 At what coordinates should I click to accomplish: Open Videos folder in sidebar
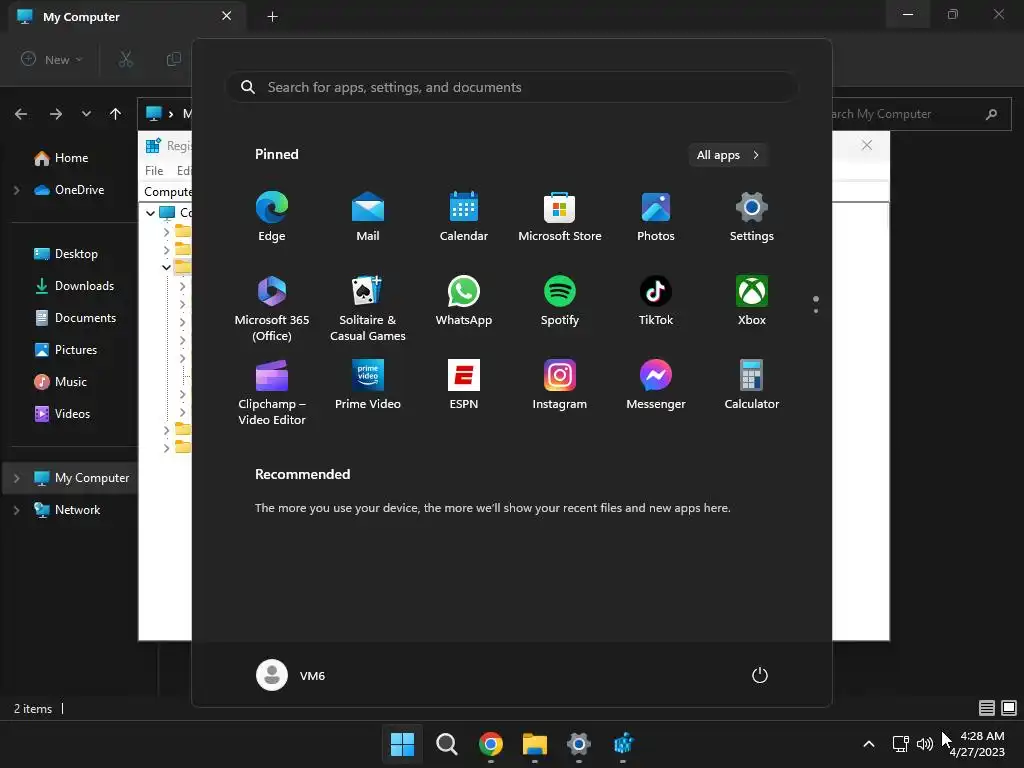(62, 414)
